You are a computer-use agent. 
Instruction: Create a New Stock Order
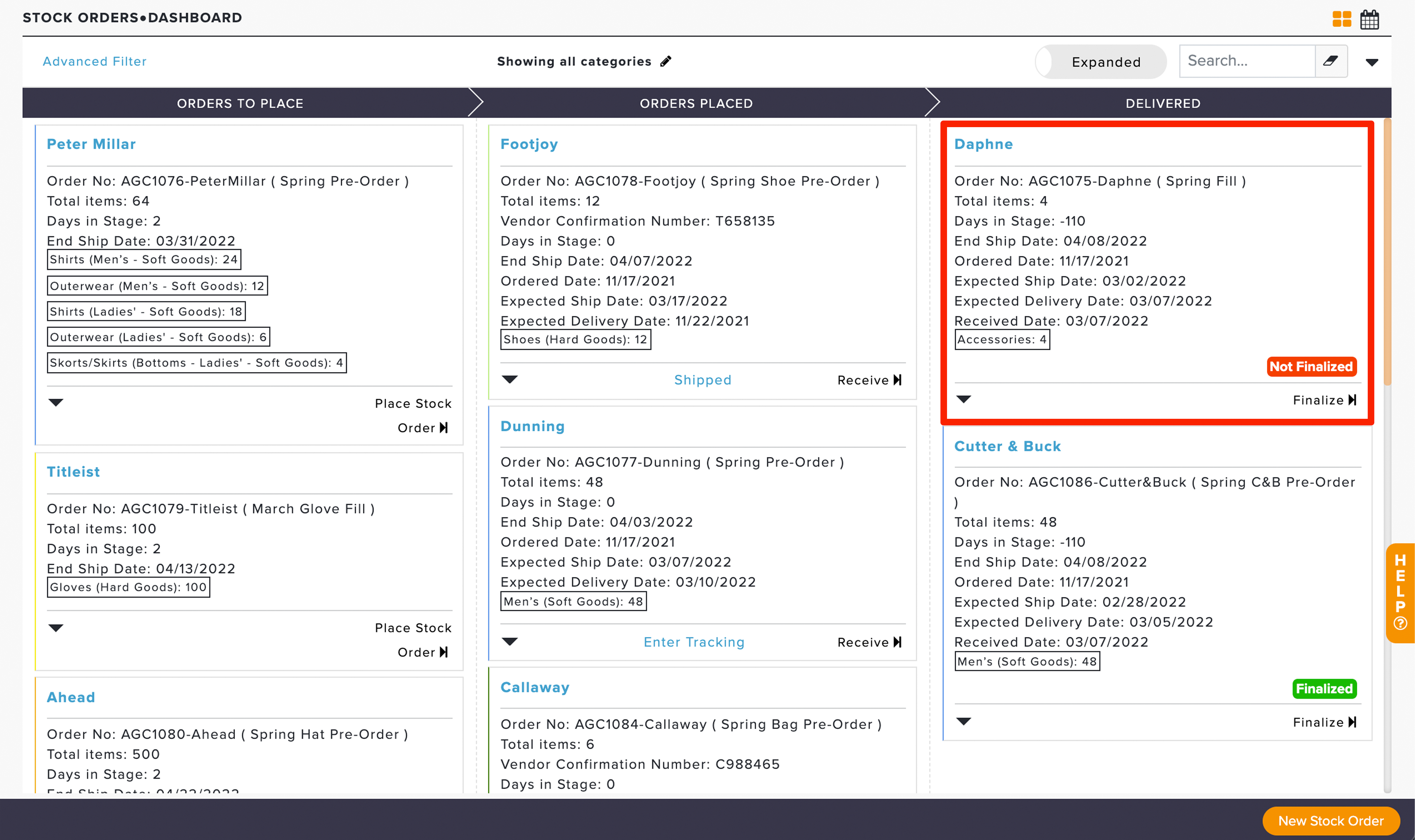[1331, 821]
